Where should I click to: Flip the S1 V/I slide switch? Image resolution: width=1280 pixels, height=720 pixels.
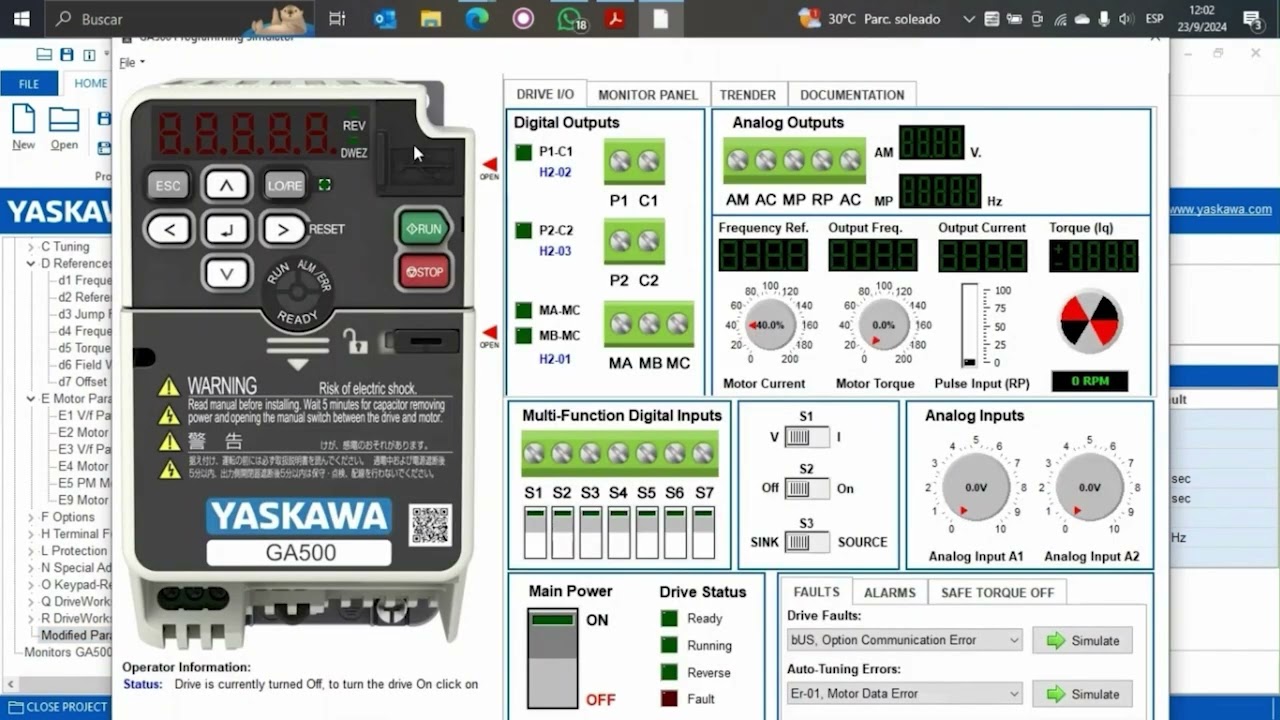pyautogui.click(x=806, y=437)
